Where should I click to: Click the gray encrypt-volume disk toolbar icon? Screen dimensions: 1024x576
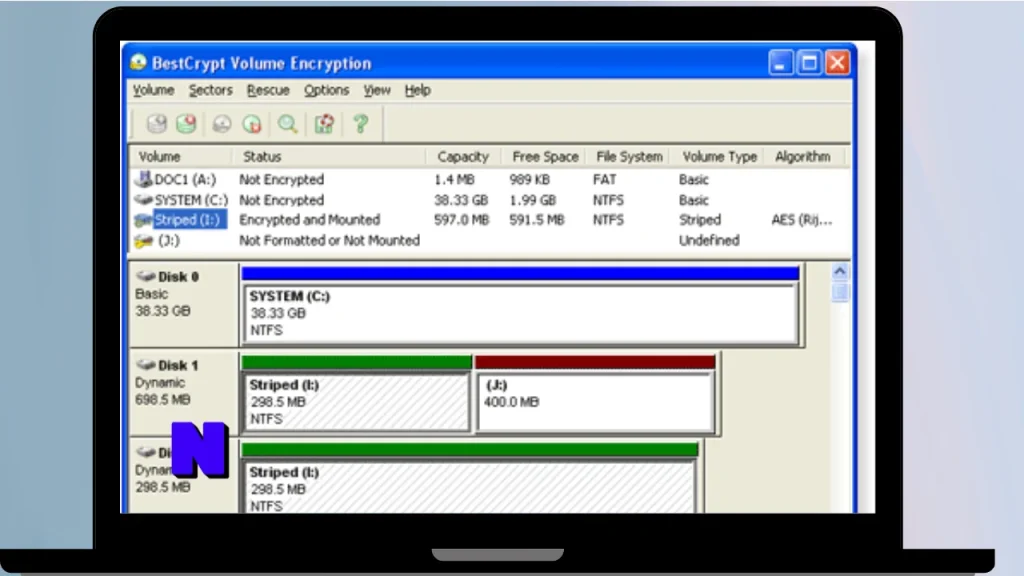tap(156, 123)
